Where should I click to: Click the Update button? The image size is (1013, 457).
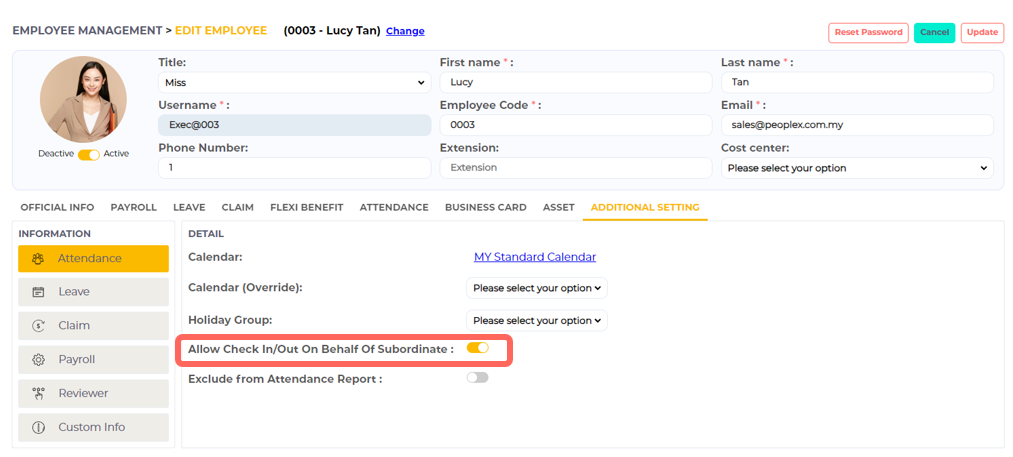[x=982, y=32]
